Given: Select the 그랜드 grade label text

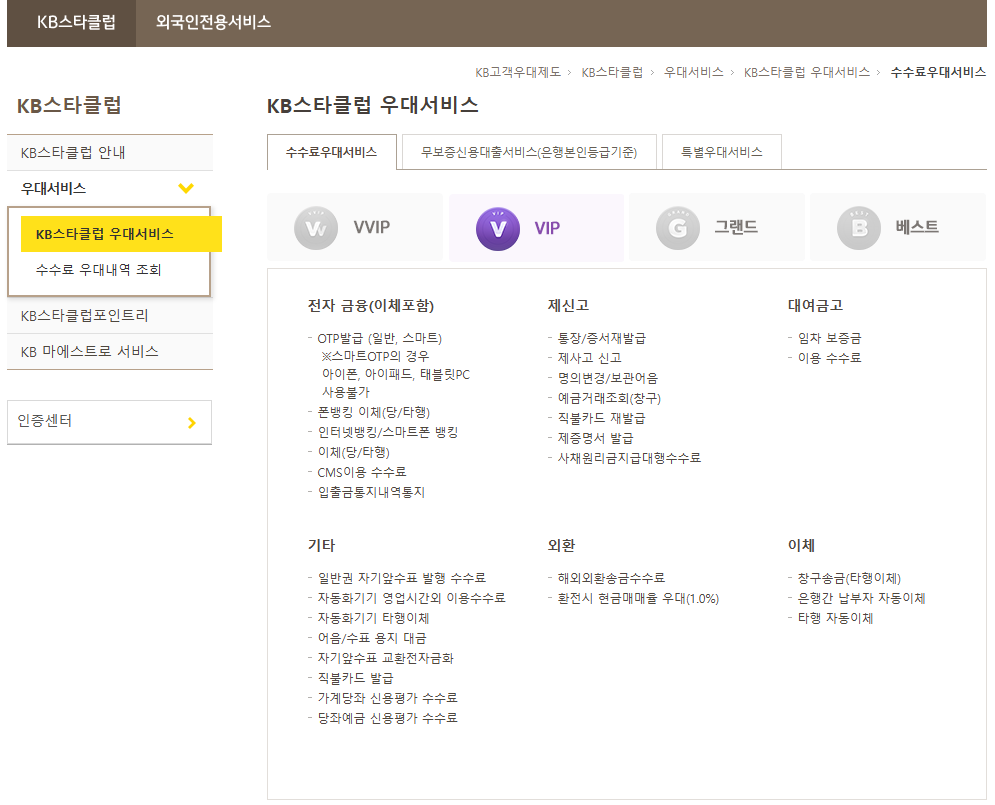Looking at the screenshot, I should (x=736, y=227).
